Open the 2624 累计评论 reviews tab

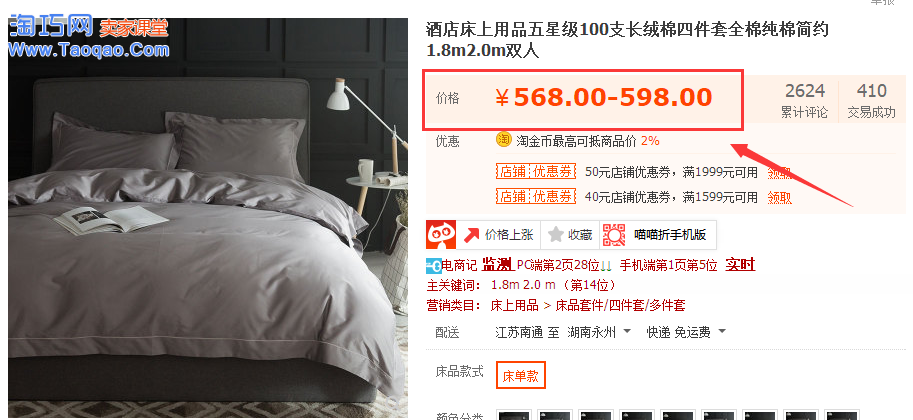click(804, 100)
